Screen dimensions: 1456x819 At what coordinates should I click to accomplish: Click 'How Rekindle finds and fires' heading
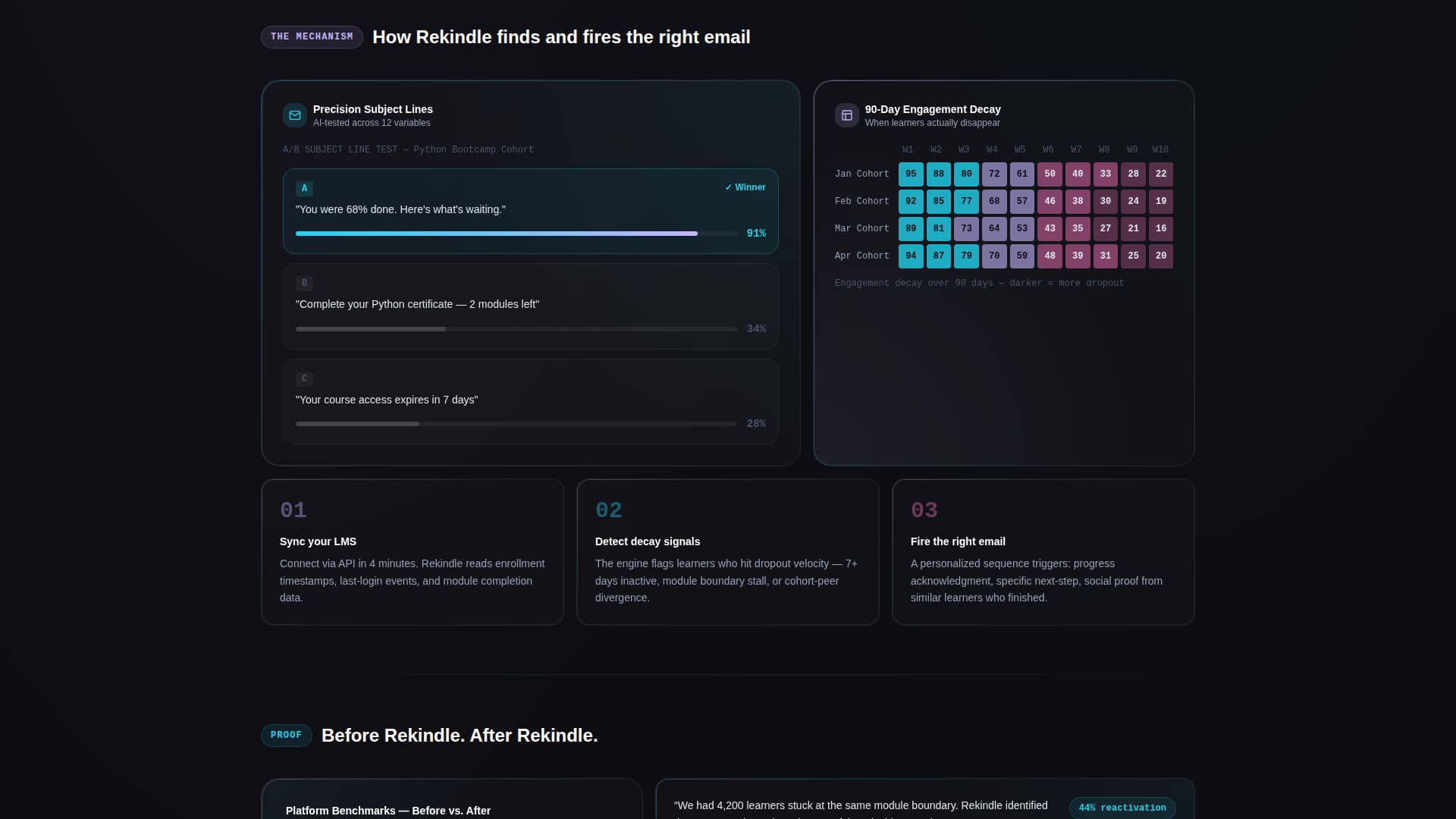[x=561, y=37]
